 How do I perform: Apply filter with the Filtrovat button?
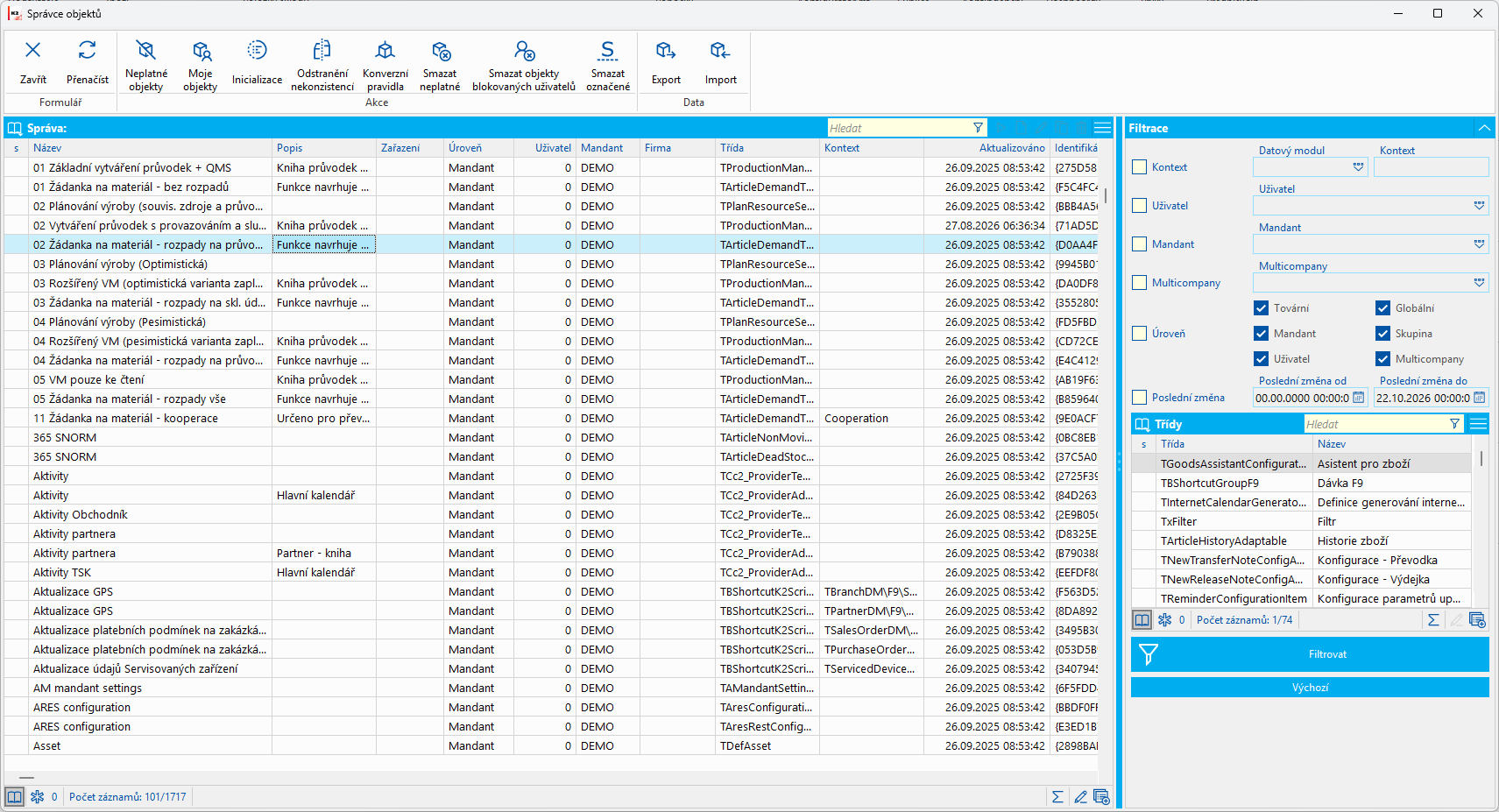(x=1310, y=654)
